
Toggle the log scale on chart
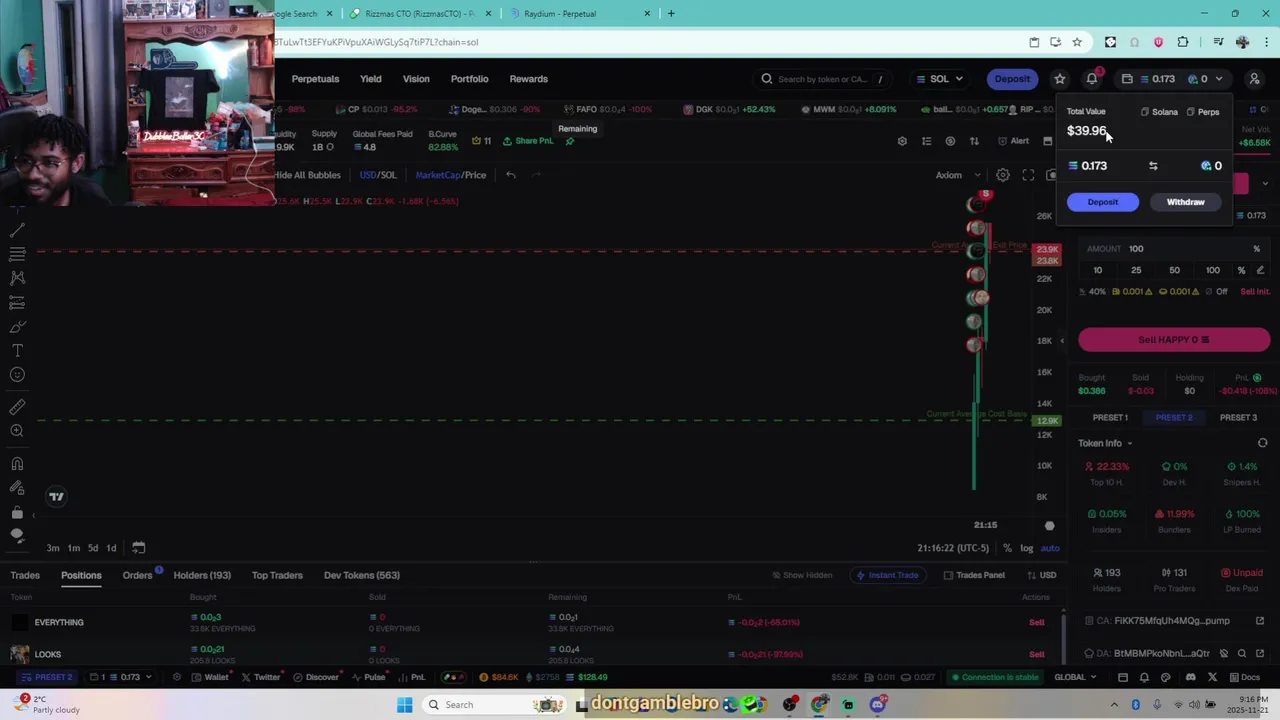pyautogui.click(x=1026, y=548)
